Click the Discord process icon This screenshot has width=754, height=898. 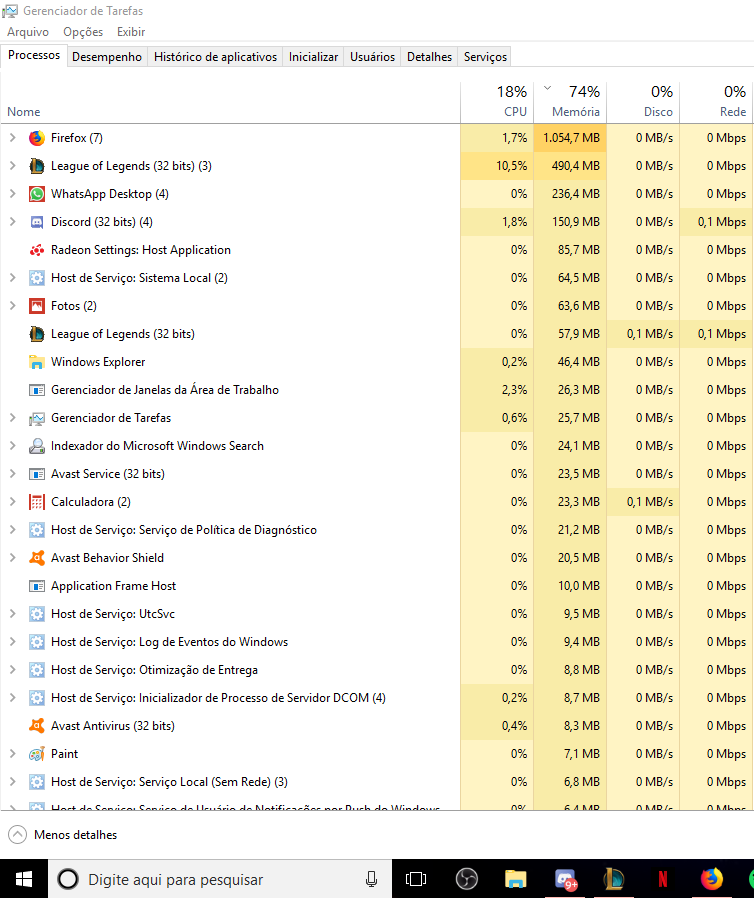pos(37,222)
